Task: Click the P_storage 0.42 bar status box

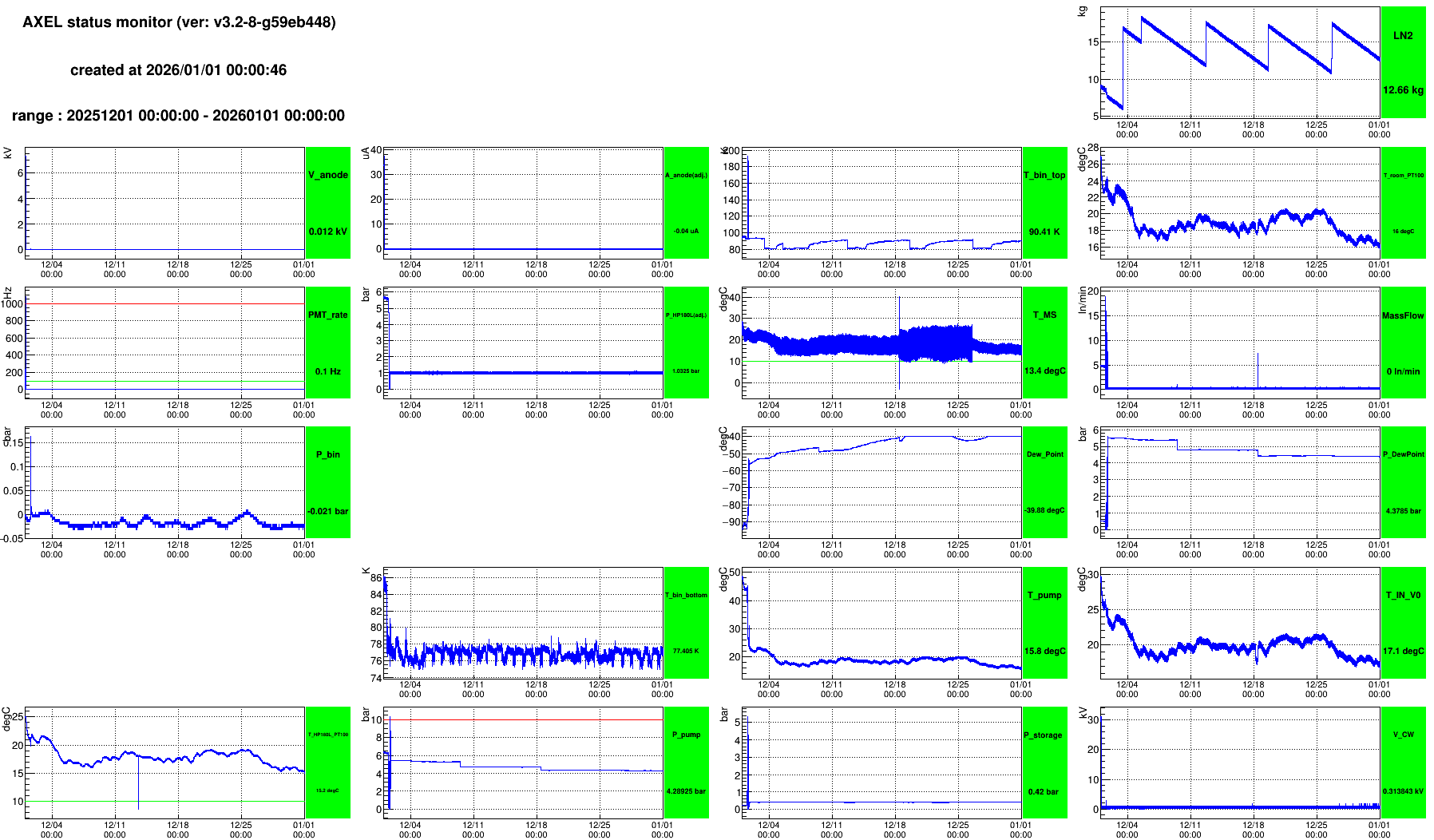Action: 1044,763
